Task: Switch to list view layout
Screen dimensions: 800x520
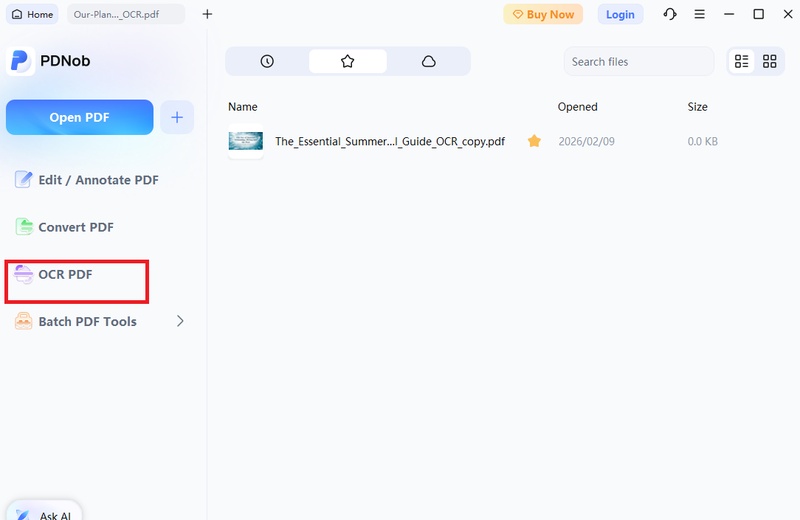Action: click(741, 61)
